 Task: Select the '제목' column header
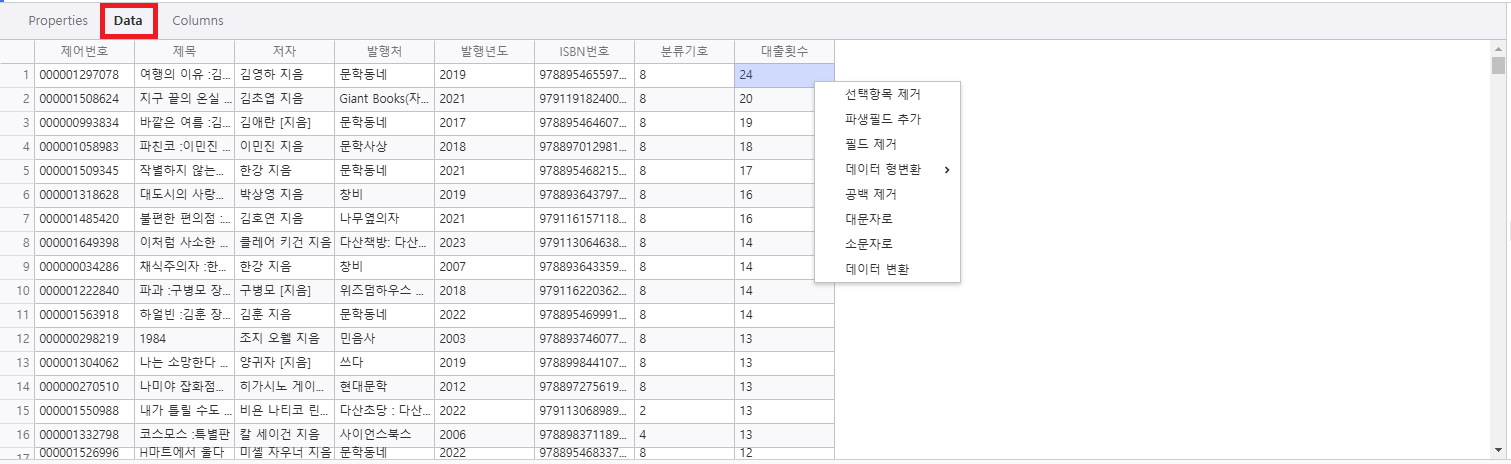coord(184,51)
